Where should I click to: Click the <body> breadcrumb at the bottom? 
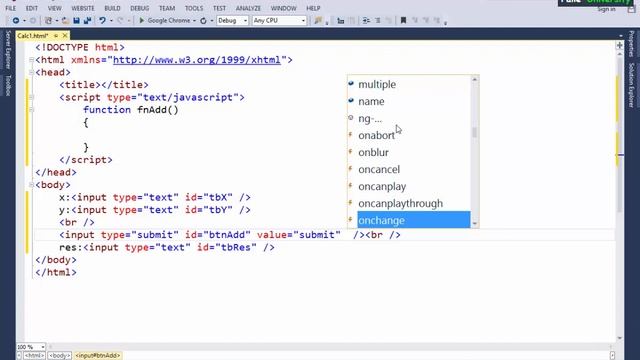[x=60, y=356]
